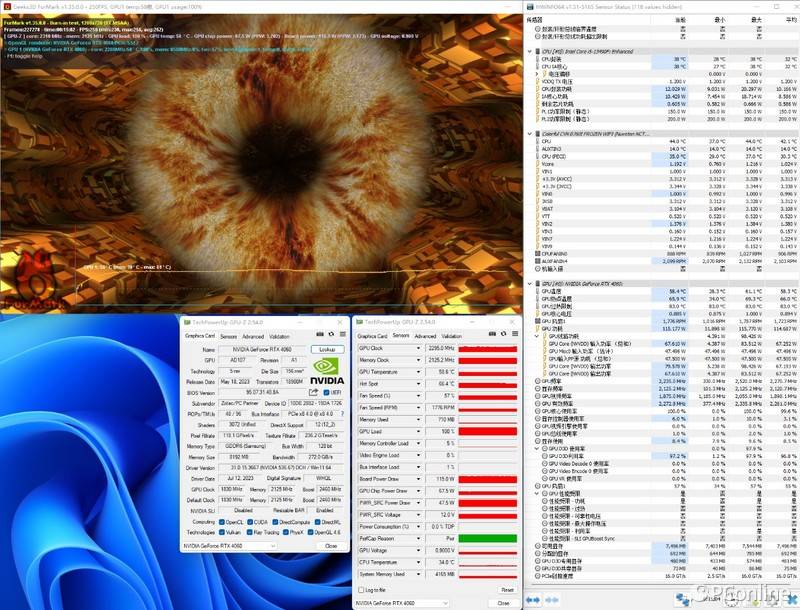
Task: Toggle the UEFI checkbox in GPU-Z
Action: pos(327,392)
